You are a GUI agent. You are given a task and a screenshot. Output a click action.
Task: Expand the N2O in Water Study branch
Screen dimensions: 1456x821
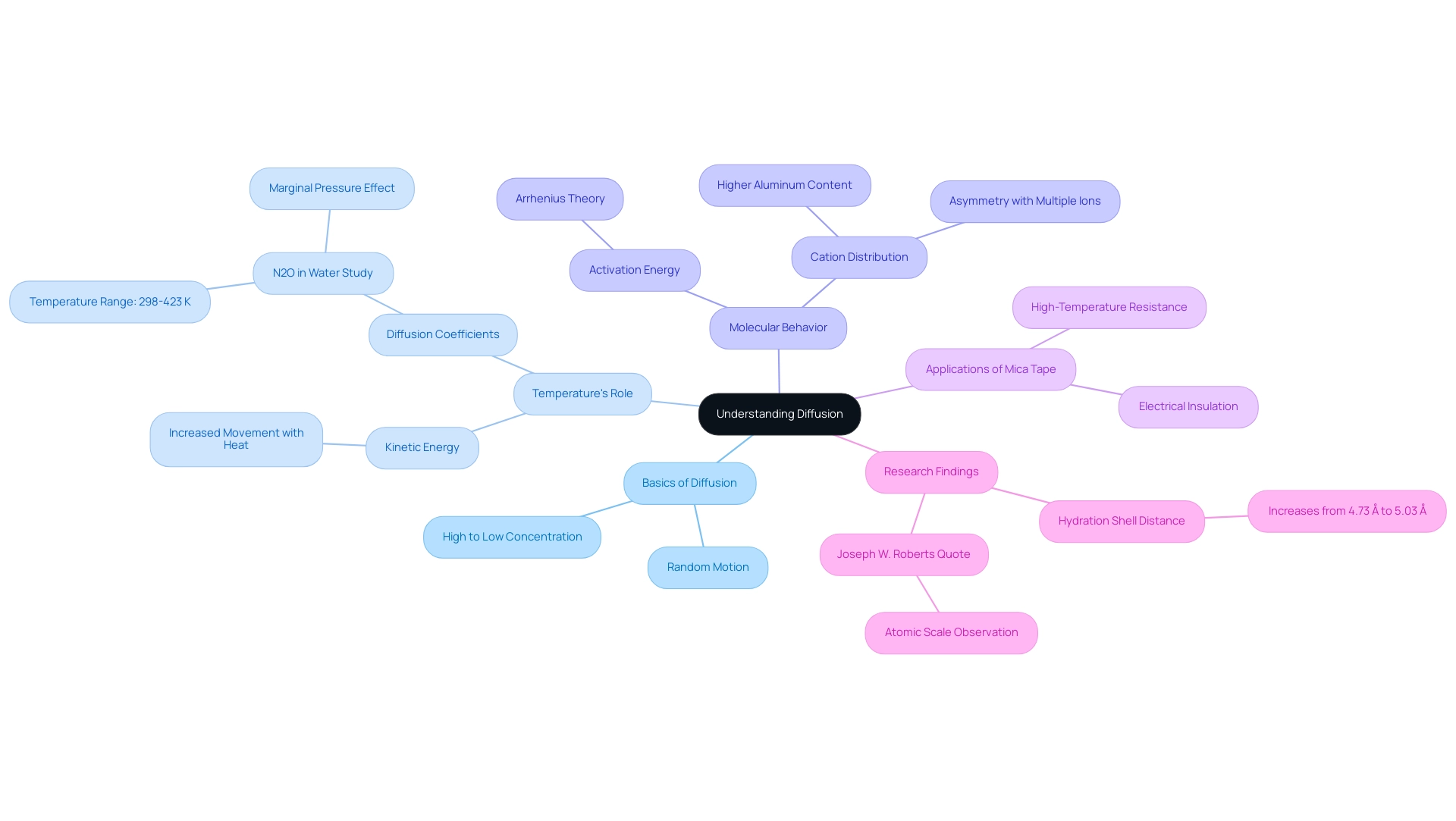323,272
